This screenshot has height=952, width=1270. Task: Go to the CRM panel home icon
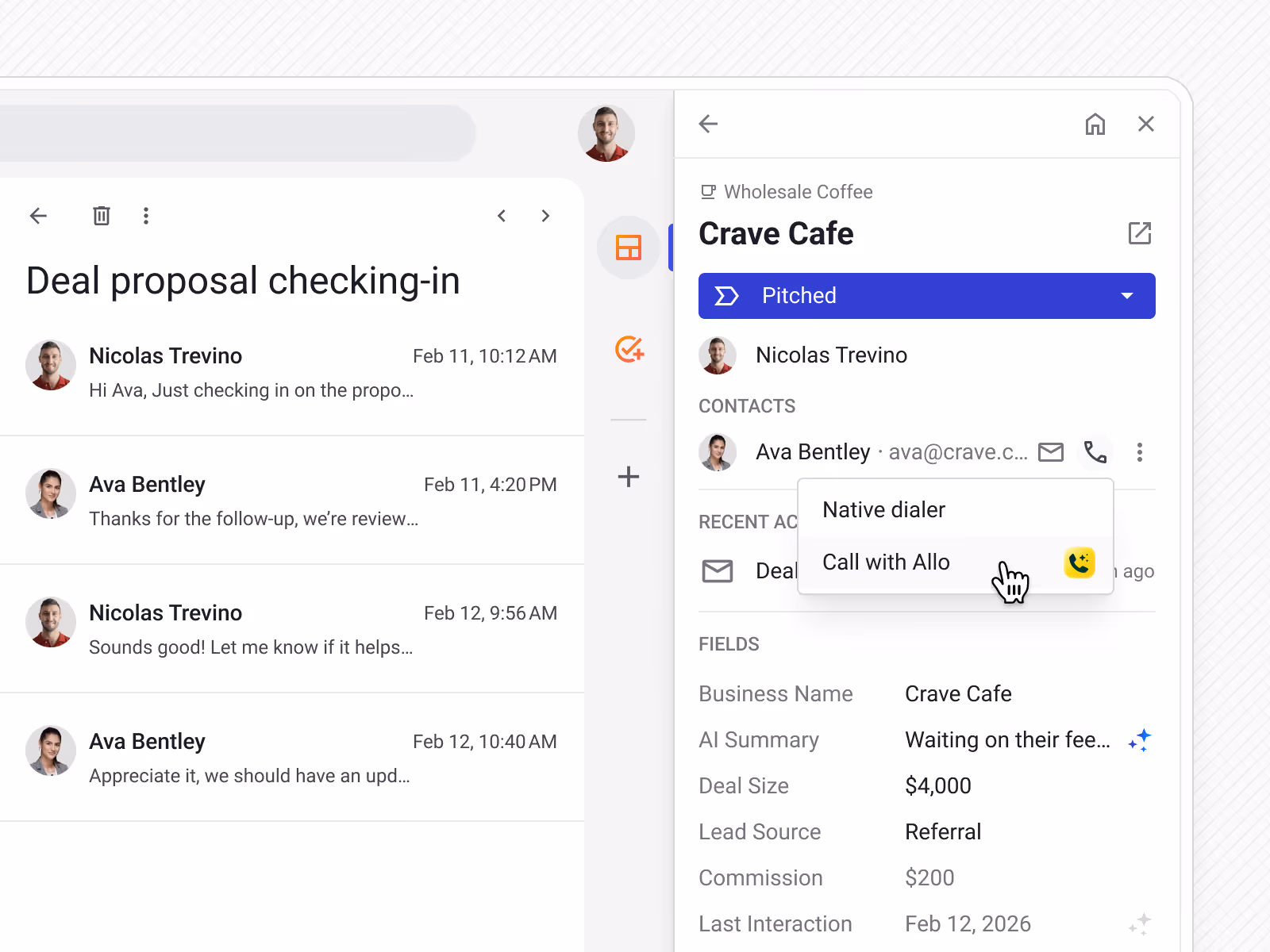[x=1095, y=124]
